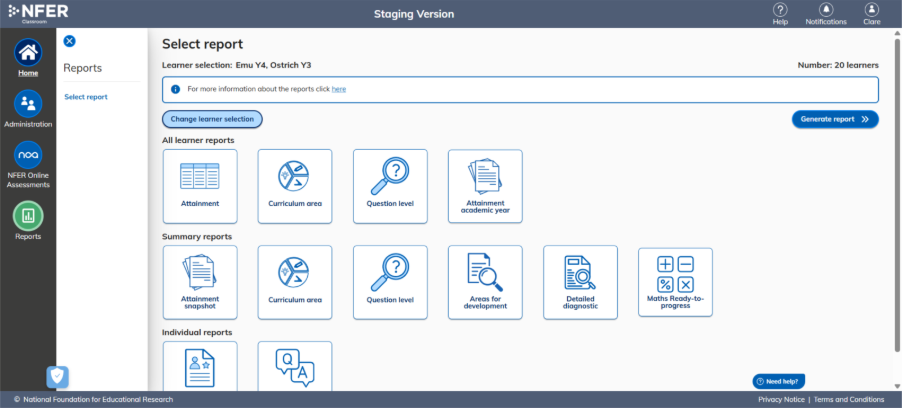Open the Administration section icon
This screenshot has height=408, width=903.
[x=28, y=104]
